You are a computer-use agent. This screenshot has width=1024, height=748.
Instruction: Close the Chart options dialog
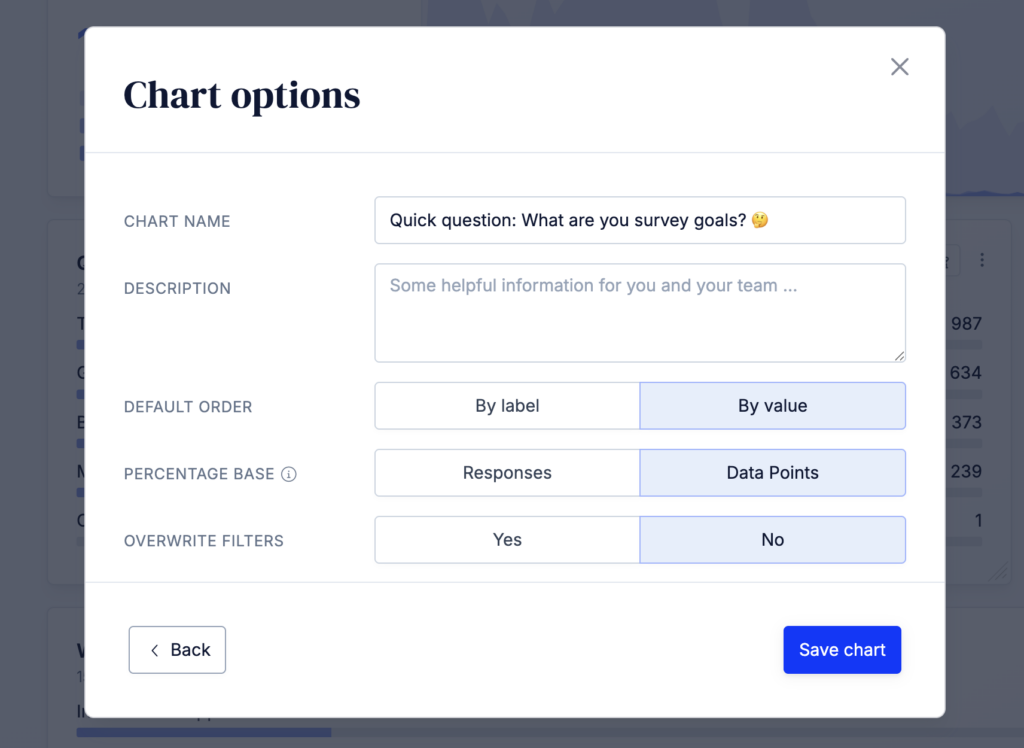pos(900,67)
